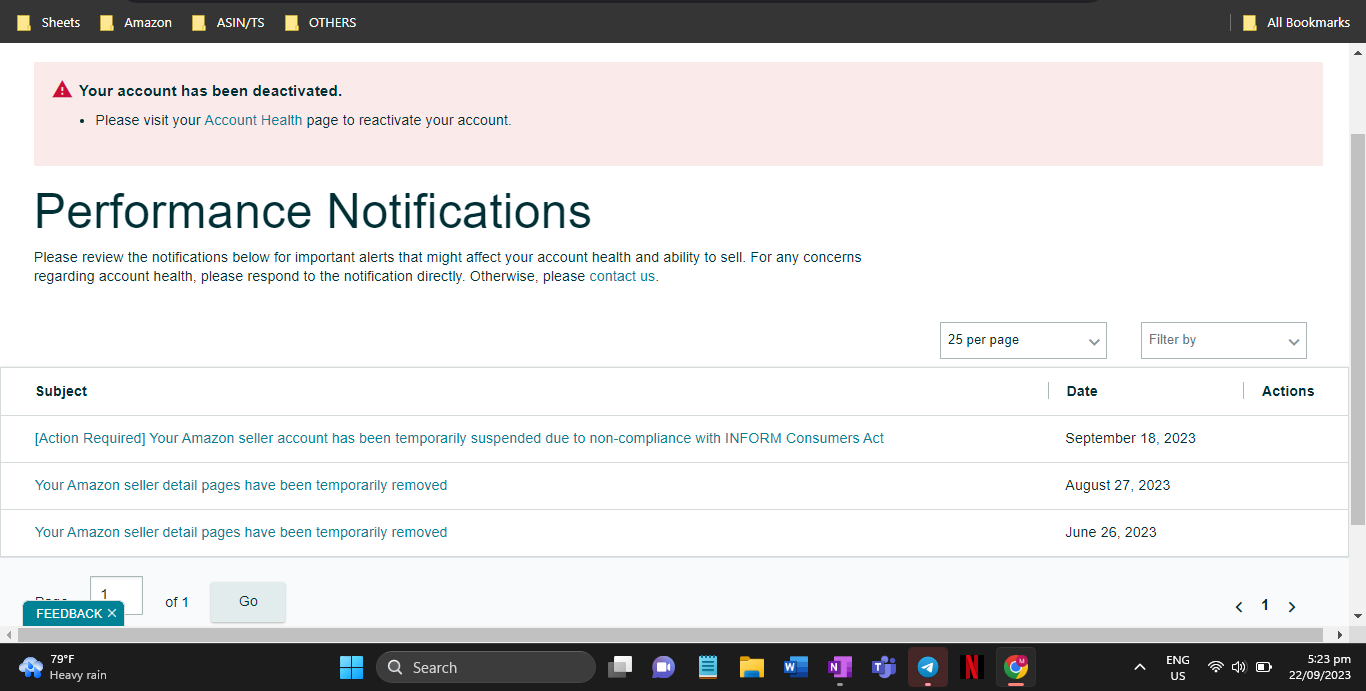The height and width of the screenshot is (691, 1366).
Task: Click the horizontal scrollbar left arrow
Action: pyautogui.click(x=8, y=635)
